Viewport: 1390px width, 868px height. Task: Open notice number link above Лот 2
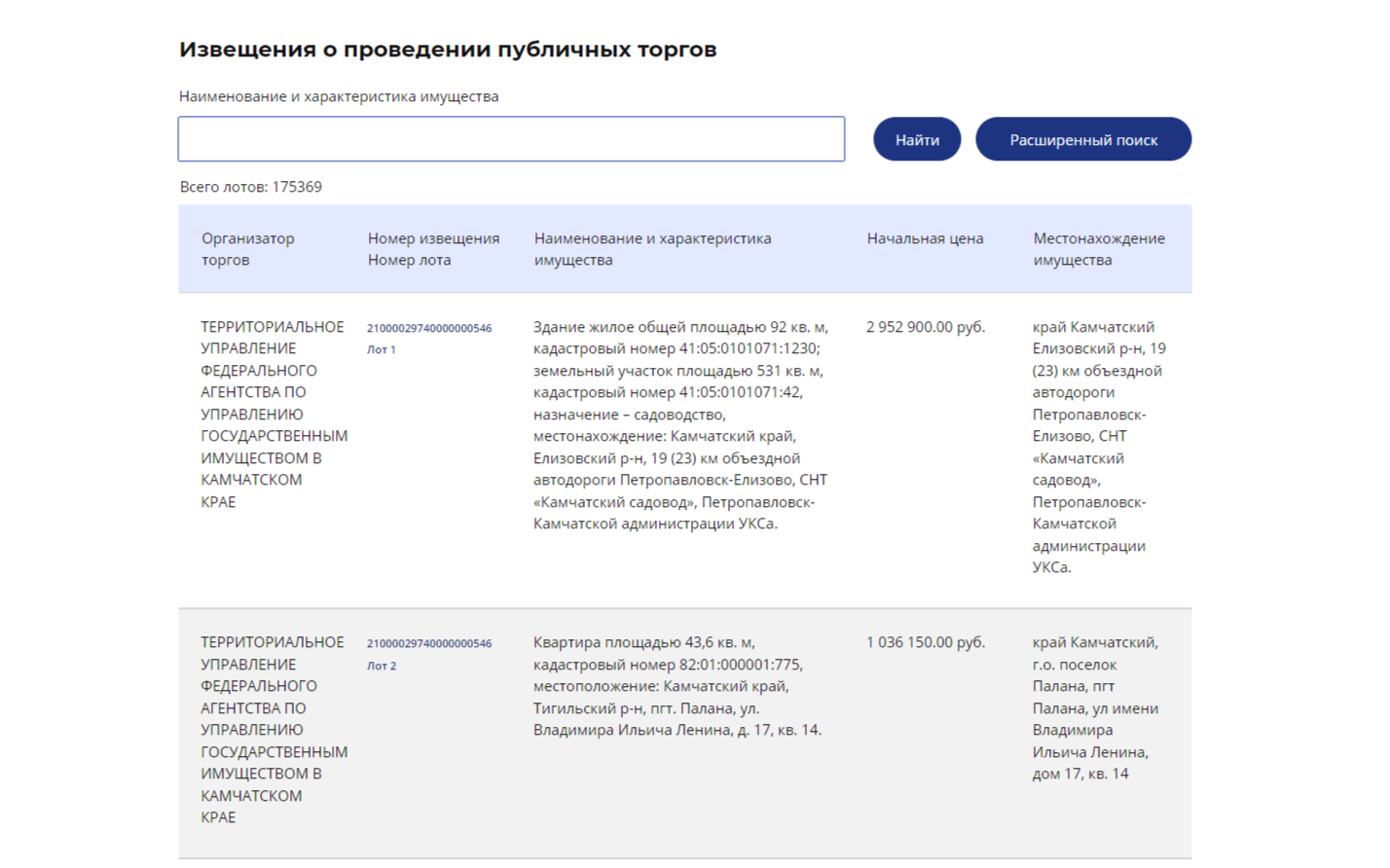tap(428, 643)
